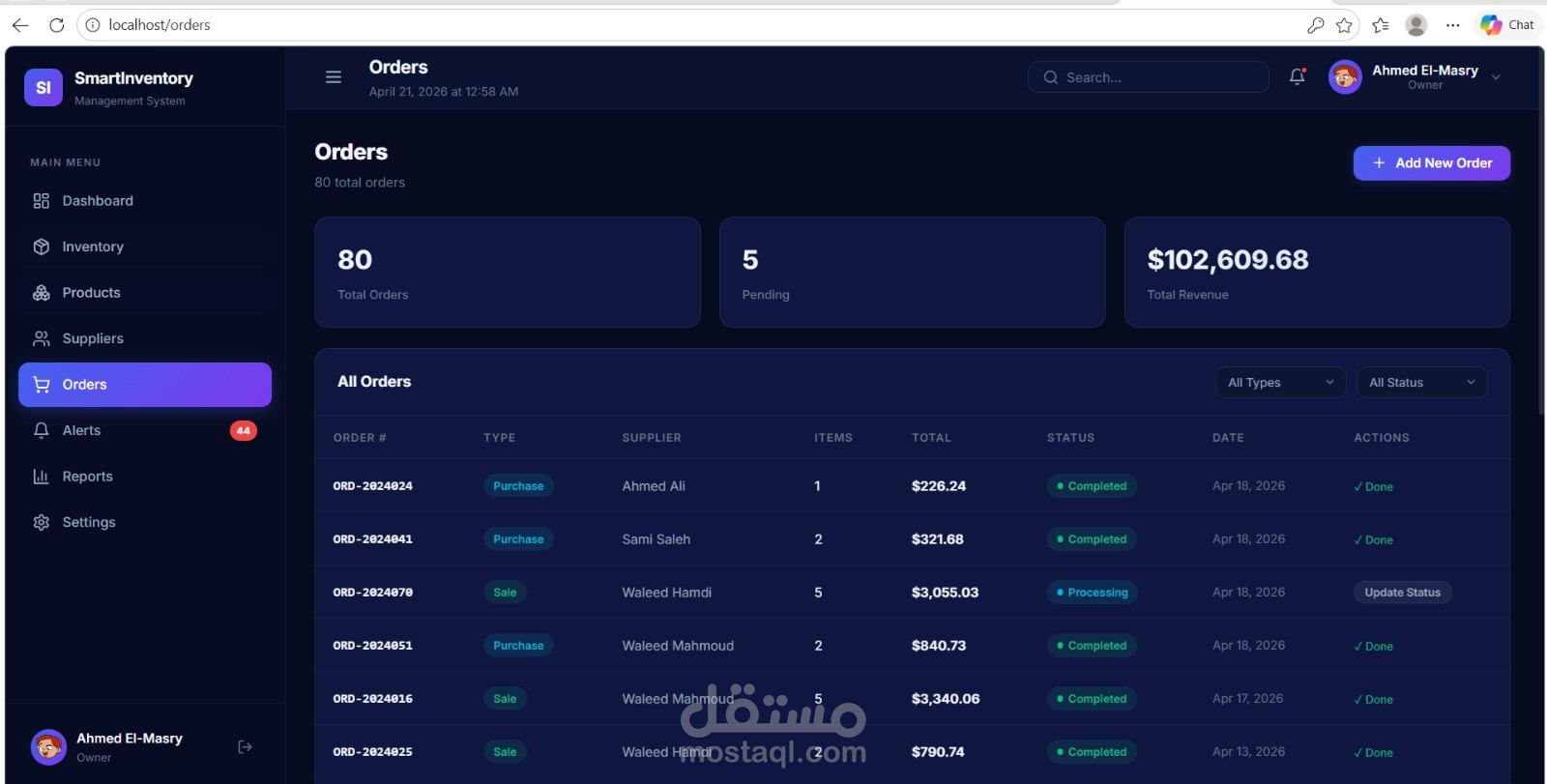The height and width of the screenshot is (784, 1547).
Task: Toggle sidebar with hamburger menu icon
Action: click(334, 77)
